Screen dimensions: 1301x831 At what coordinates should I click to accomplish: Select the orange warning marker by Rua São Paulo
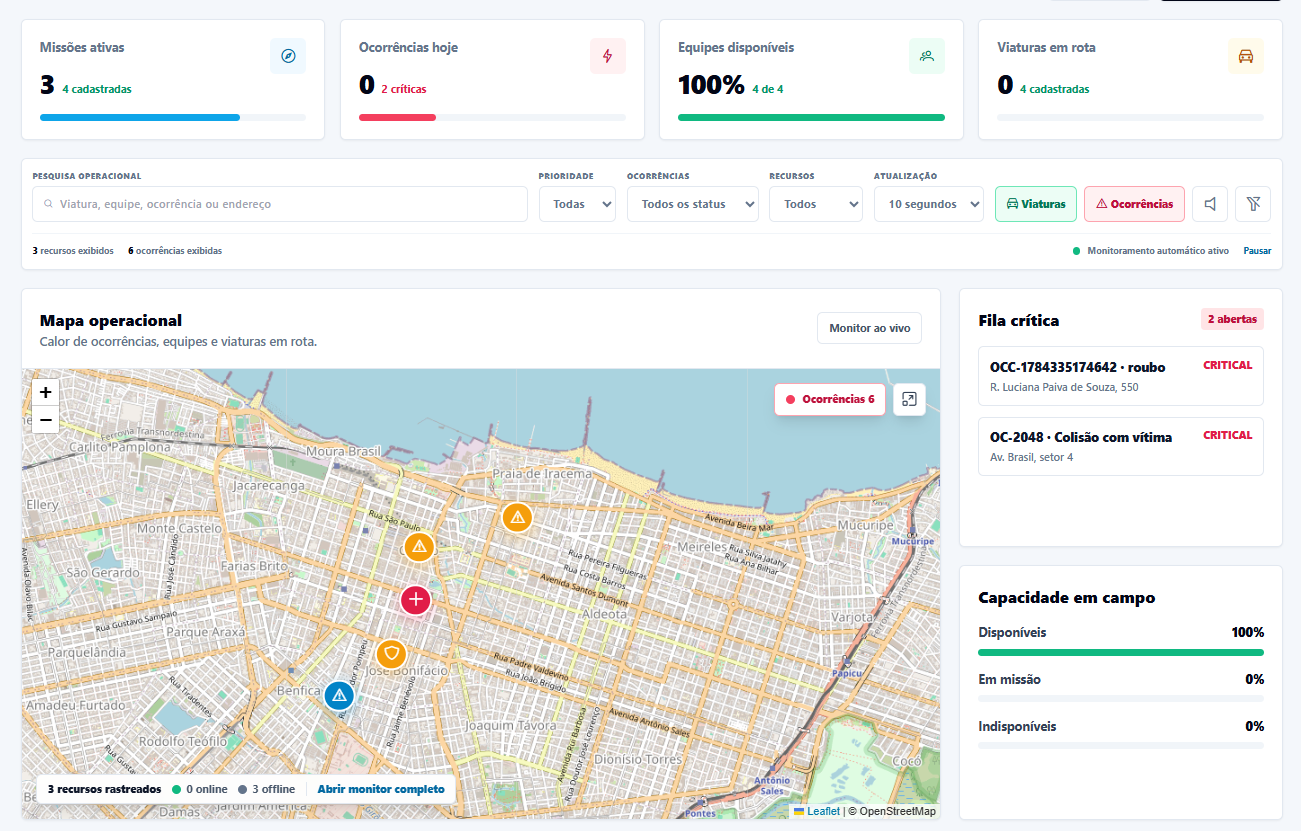(419, 546)
